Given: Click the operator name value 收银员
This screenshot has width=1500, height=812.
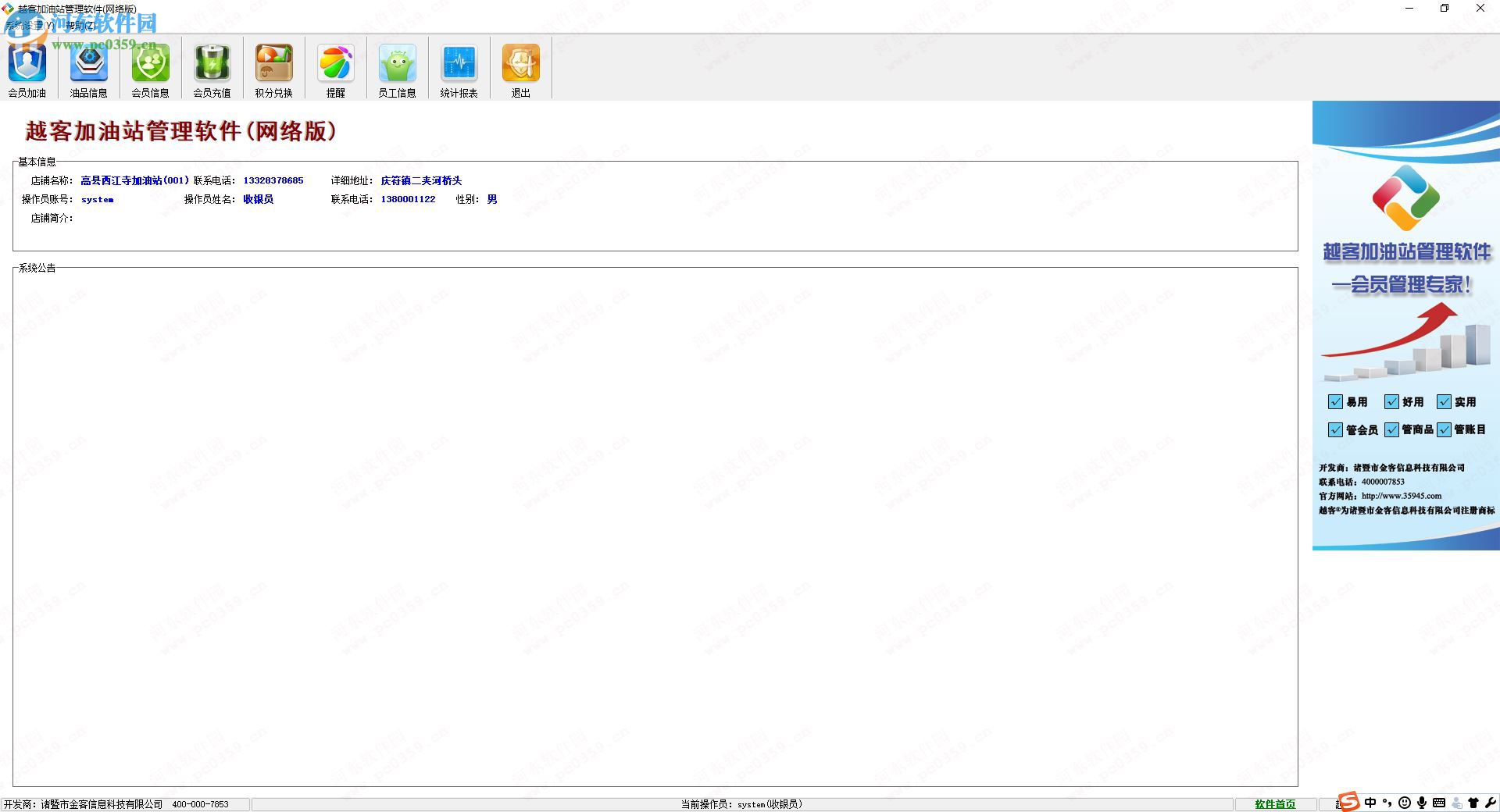Looking at the screenshot, I should pos(258,199).
